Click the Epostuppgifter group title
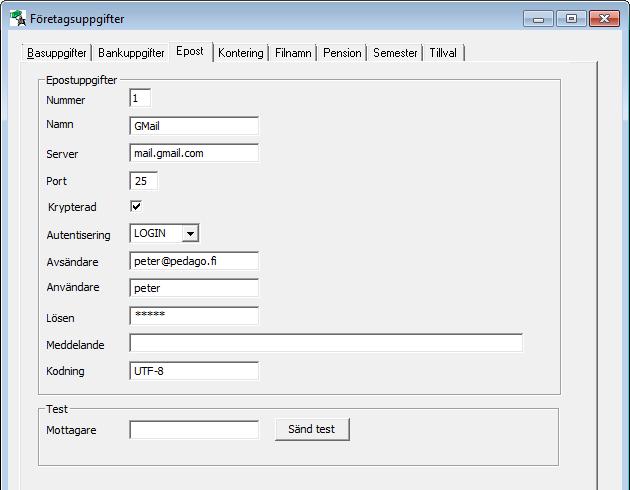Viewport: 630px width, 490px height. [81, 80]
